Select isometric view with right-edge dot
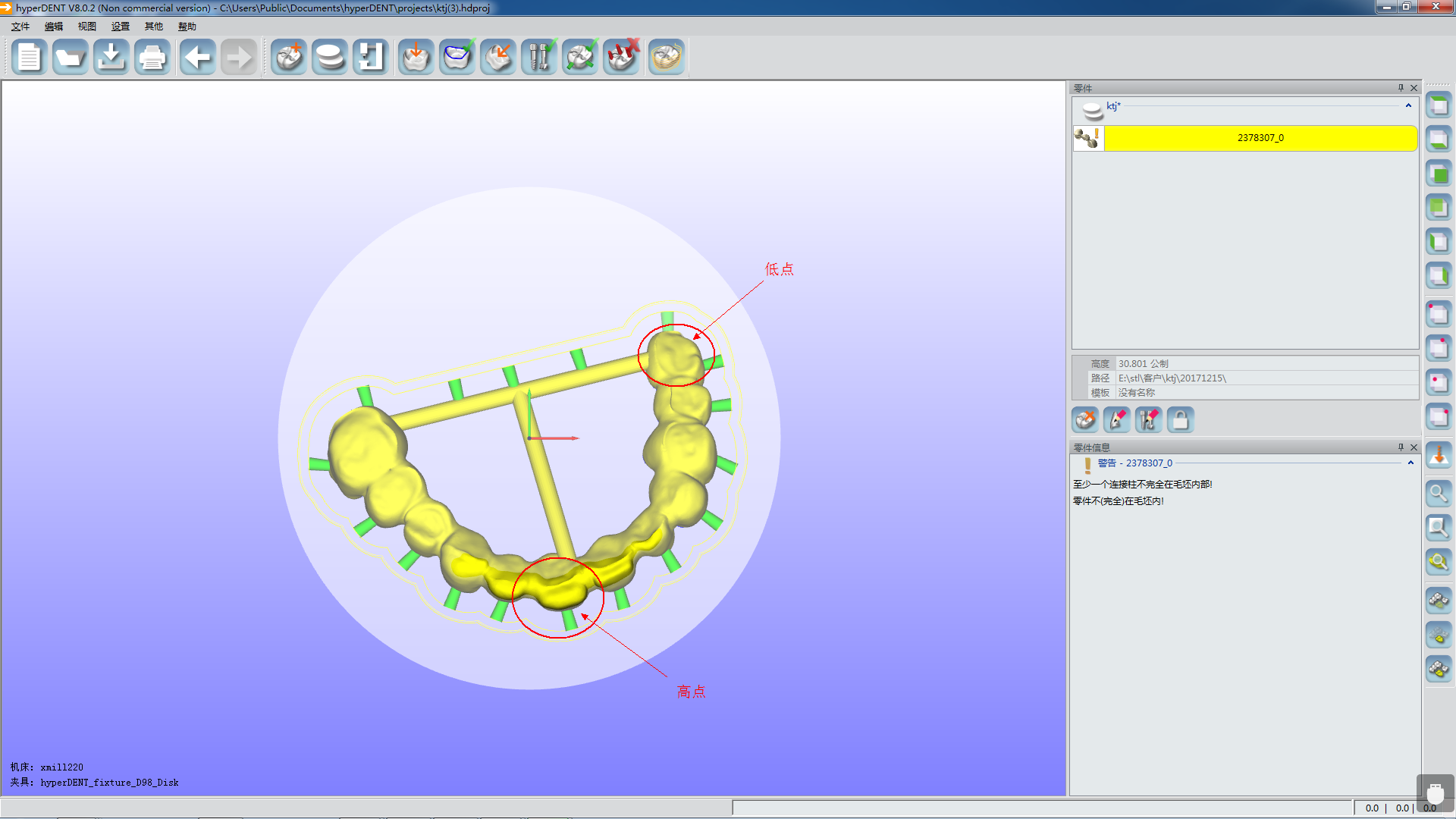This screenshot has height=819, width=1456. (x=1439, y=416)
